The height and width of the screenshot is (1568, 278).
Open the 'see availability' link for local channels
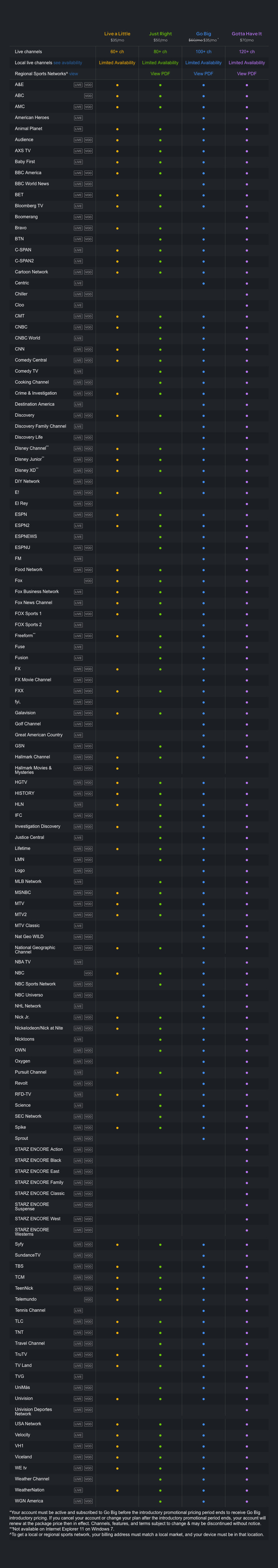68,63
